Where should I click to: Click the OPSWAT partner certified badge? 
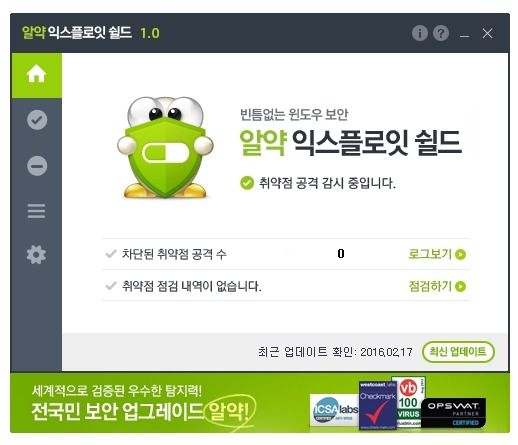(453, 413)
